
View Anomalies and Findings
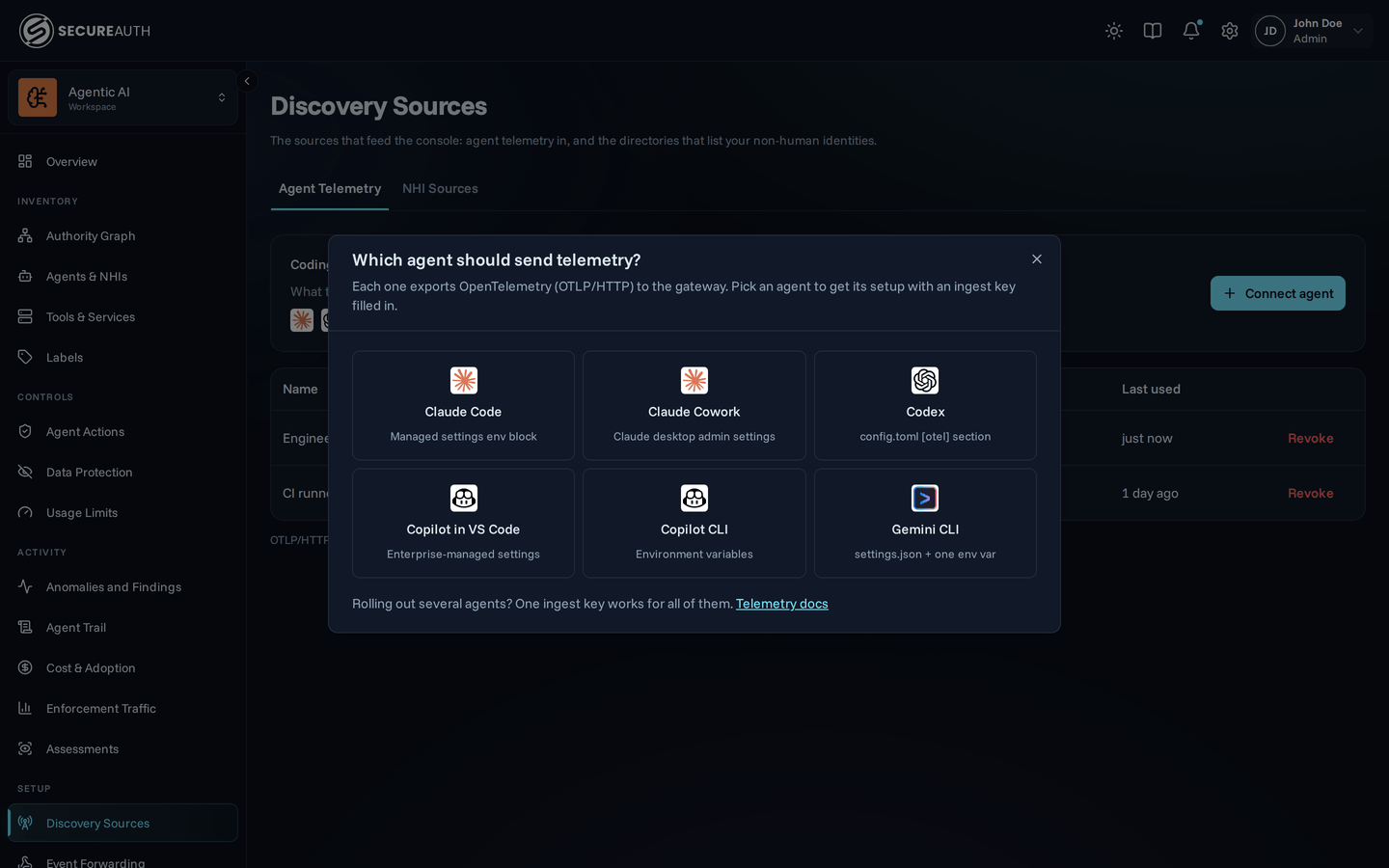point(123,586)
